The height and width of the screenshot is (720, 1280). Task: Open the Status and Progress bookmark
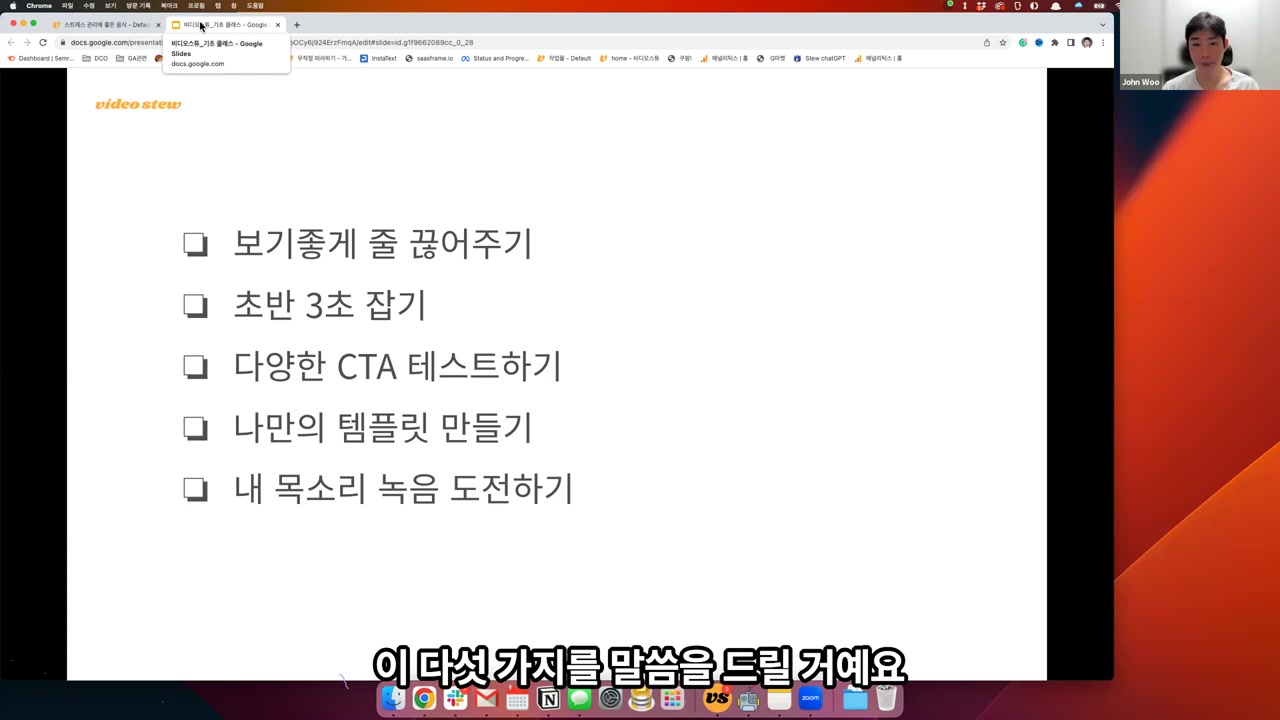click(495, 58)
